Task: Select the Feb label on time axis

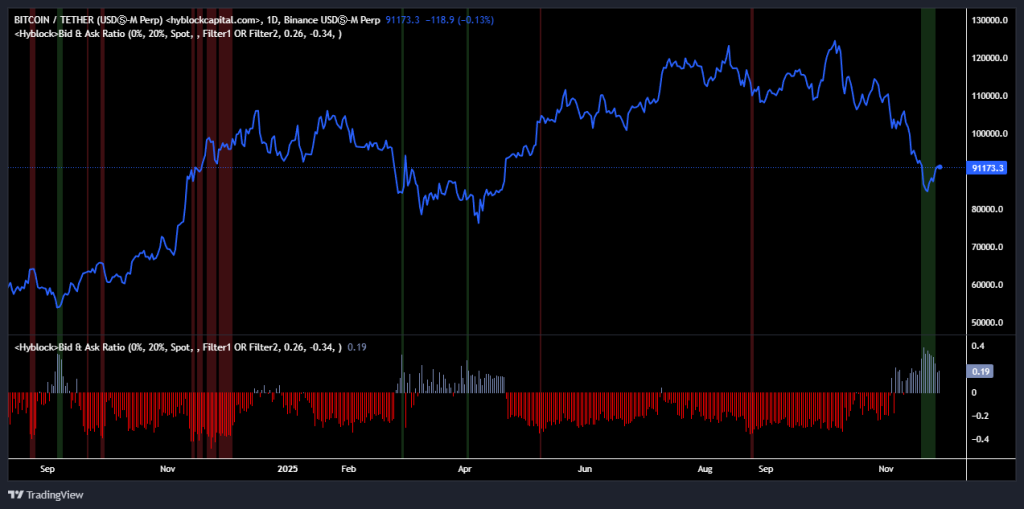Action: (x=348, y=467)
